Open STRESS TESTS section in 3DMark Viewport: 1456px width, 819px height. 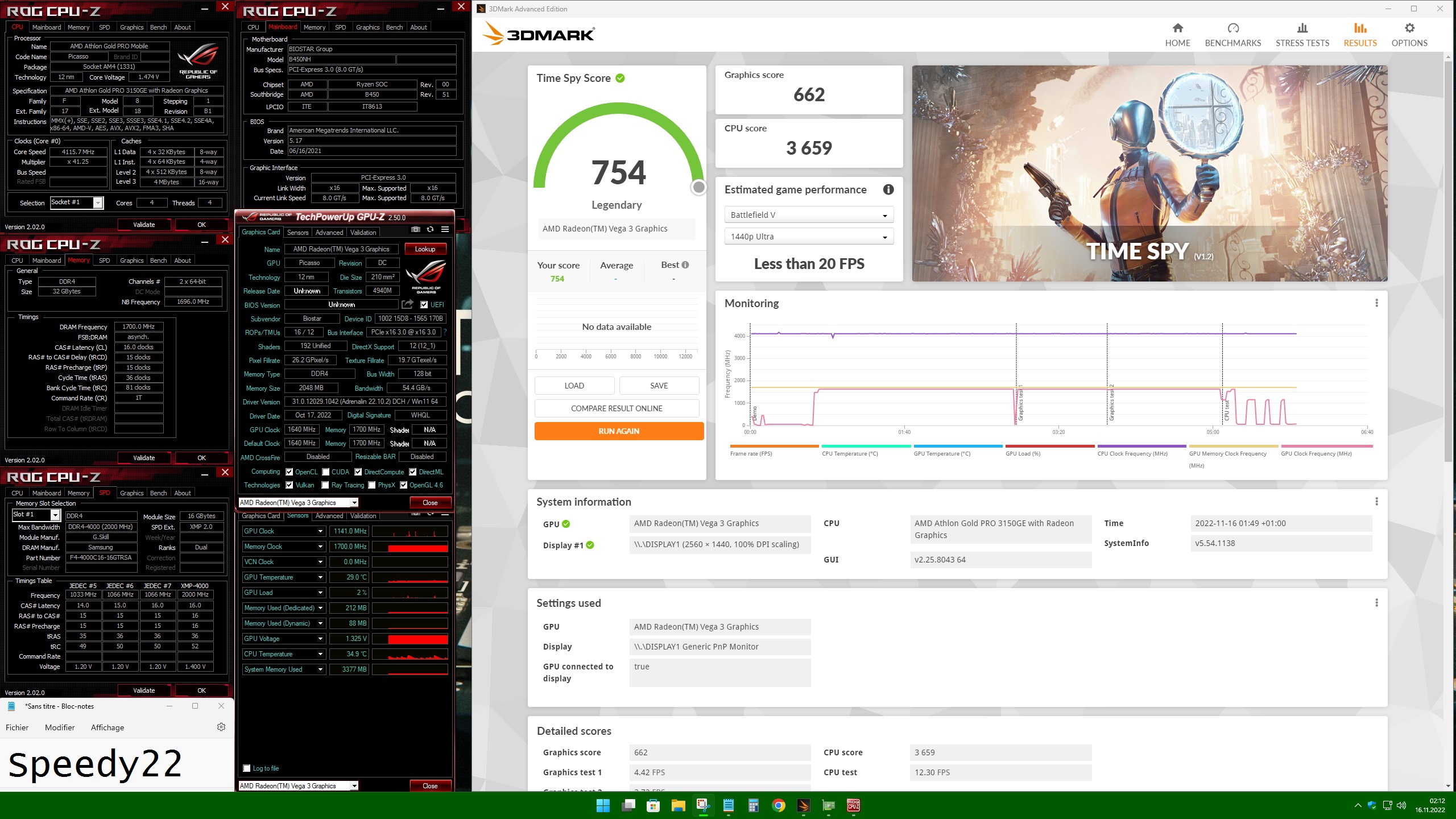(1302, 35)
